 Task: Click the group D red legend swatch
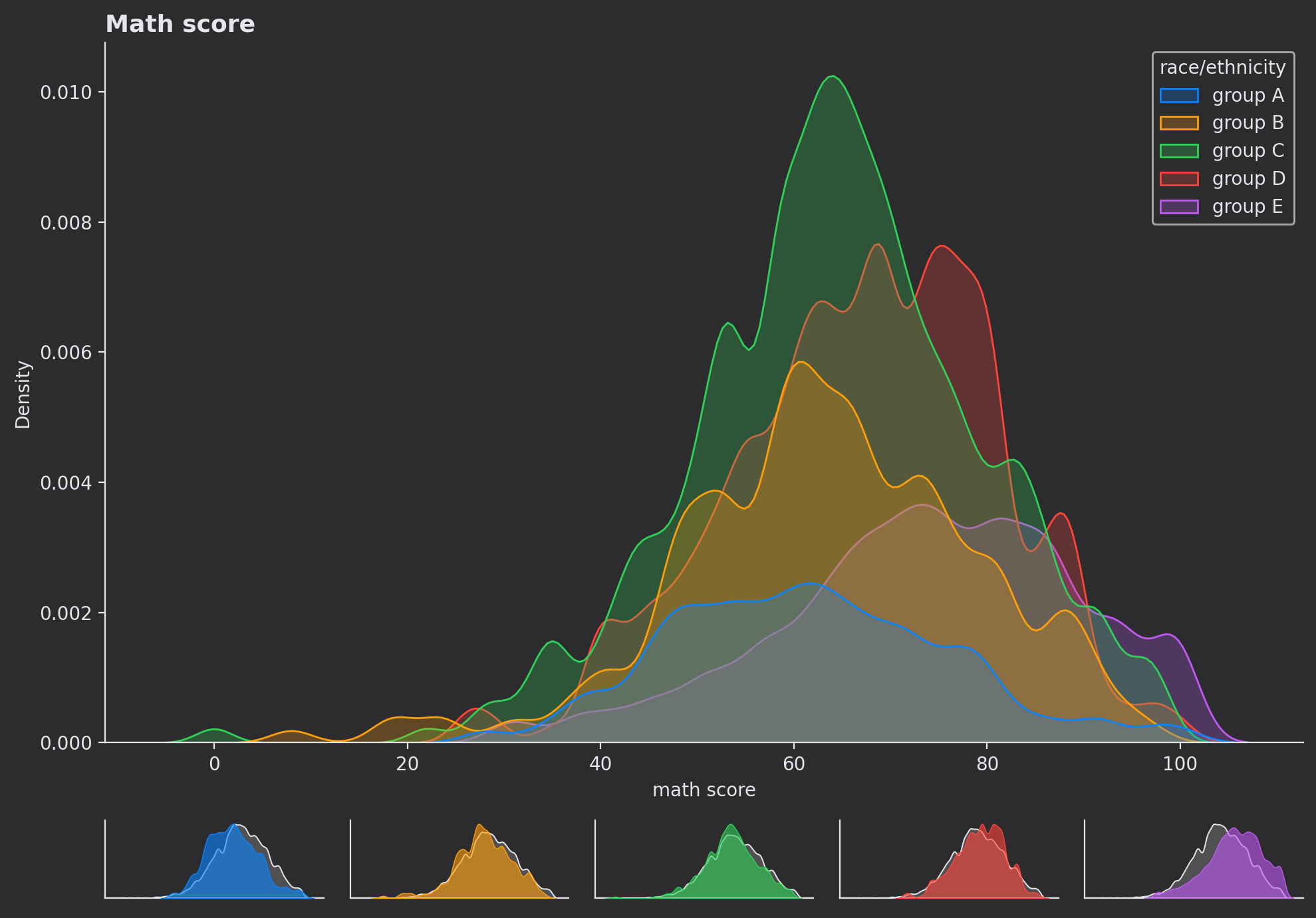click(x=1178, y=179)
